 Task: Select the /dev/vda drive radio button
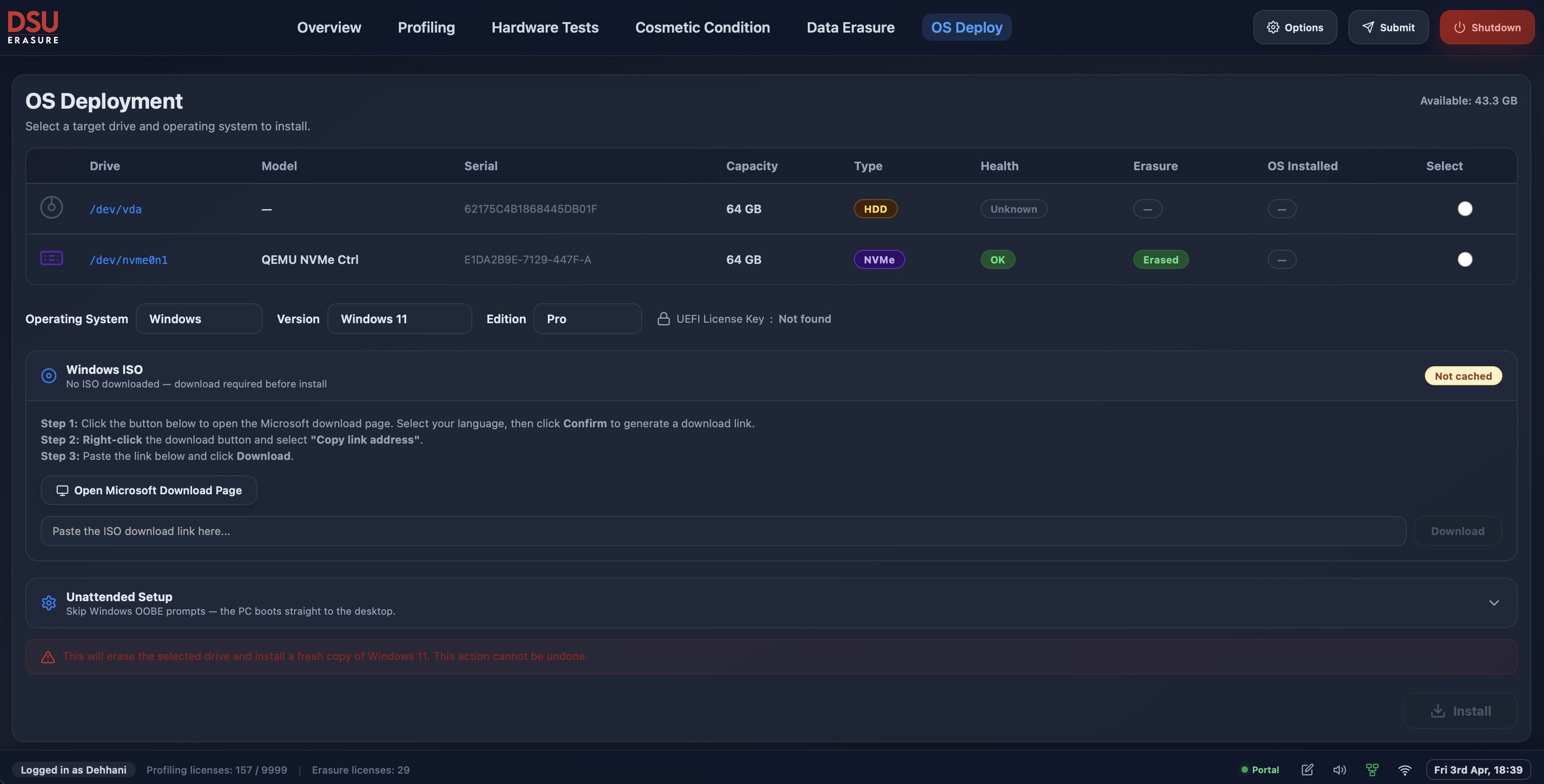1466,209
